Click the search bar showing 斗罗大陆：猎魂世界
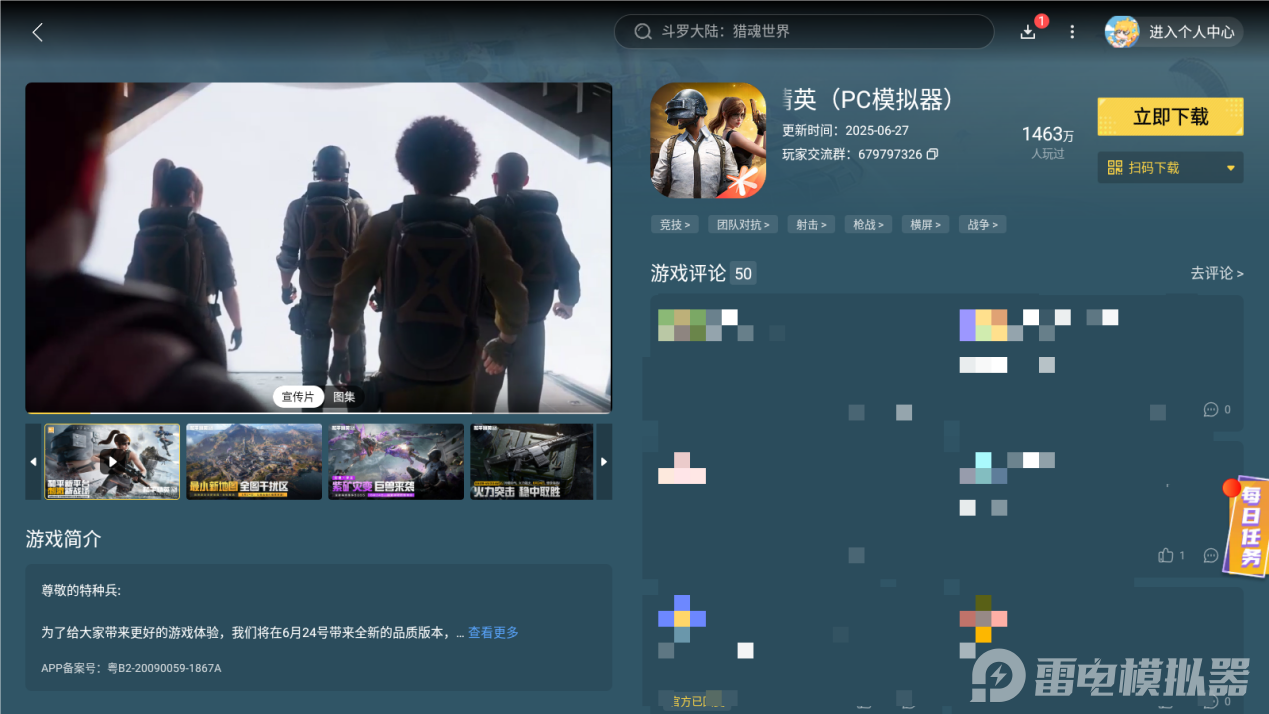The image size is (1269, 714). click(804, 31)
